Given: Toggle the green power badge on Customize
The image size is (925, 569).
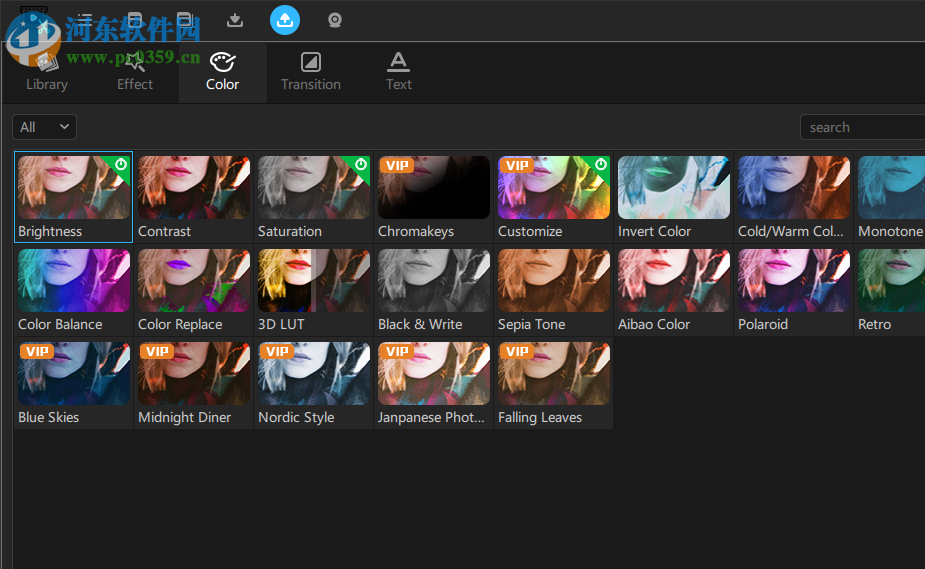Looking at the screenshot, I should tap(601, 165).
